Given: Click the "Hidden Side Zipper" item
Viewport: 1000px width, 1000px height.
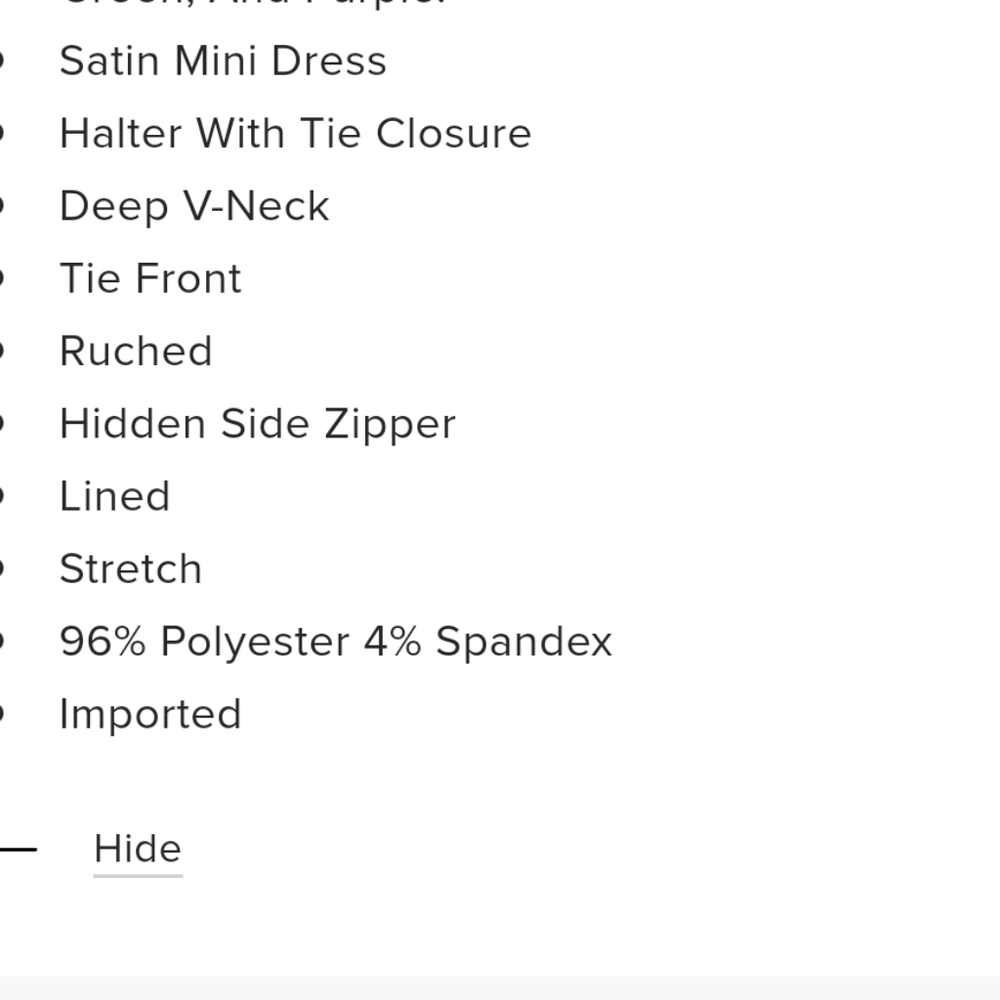Looking at the screenshot, I should (x=257, y=424).
